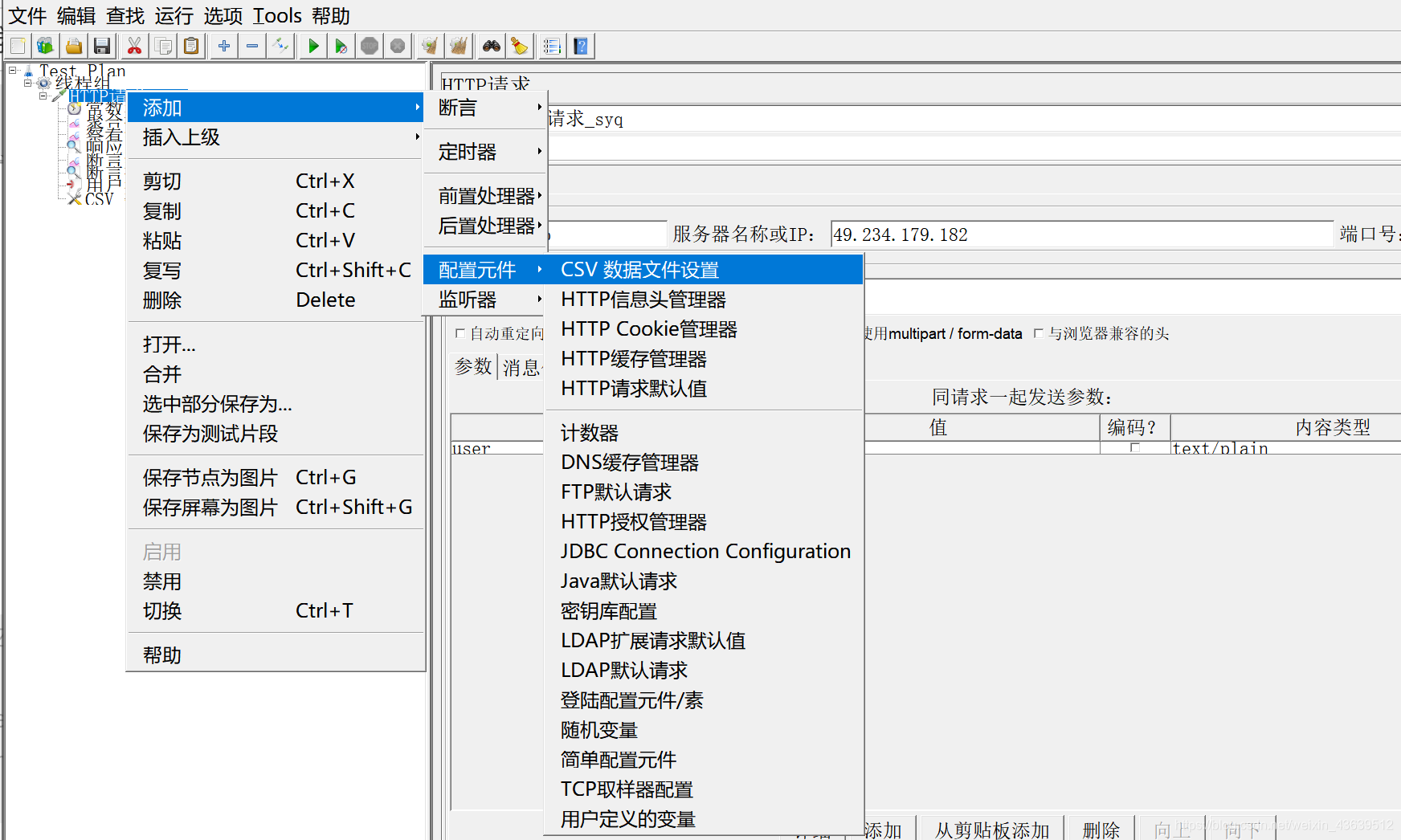Expand the 插入上级 submenu

coord(275,137)
